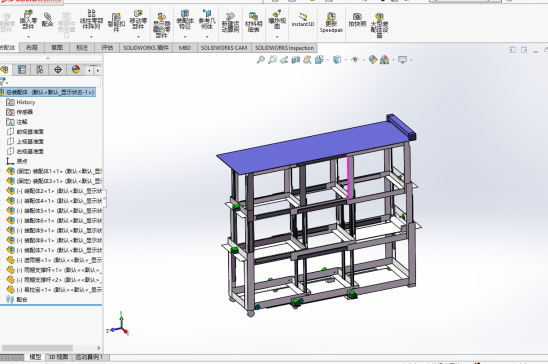
Task: Click Apply Scene icon
Action: point(384,60)
